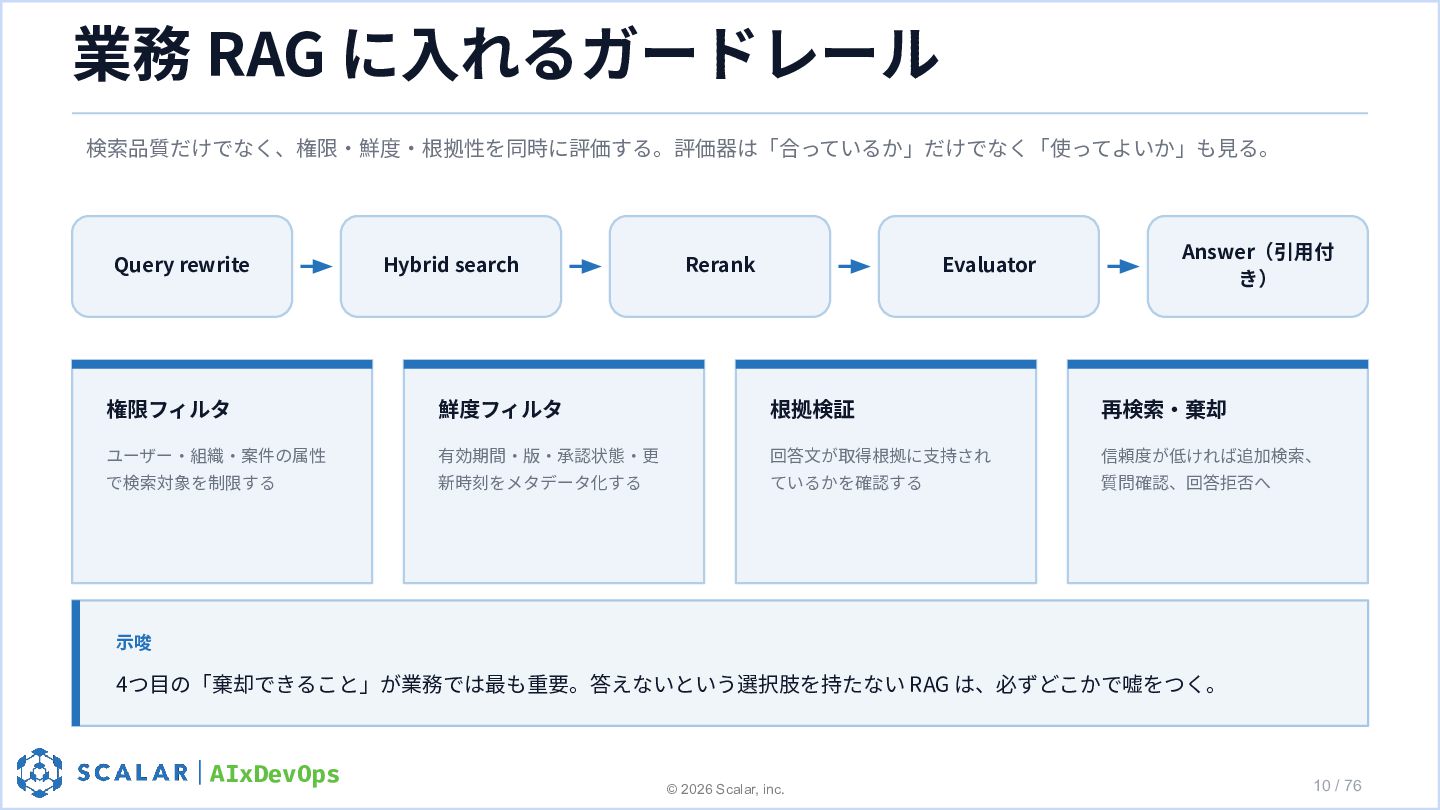The width and height of the screenshot is (1440, 810).
Task: Select the Rerank pipeline box
Action: coord(720,266)
